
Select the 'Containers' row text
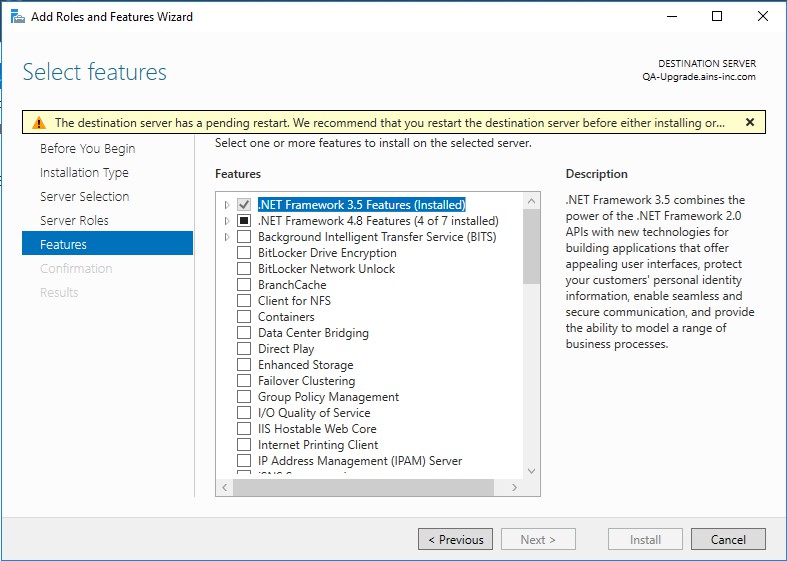tap(286, 317)
